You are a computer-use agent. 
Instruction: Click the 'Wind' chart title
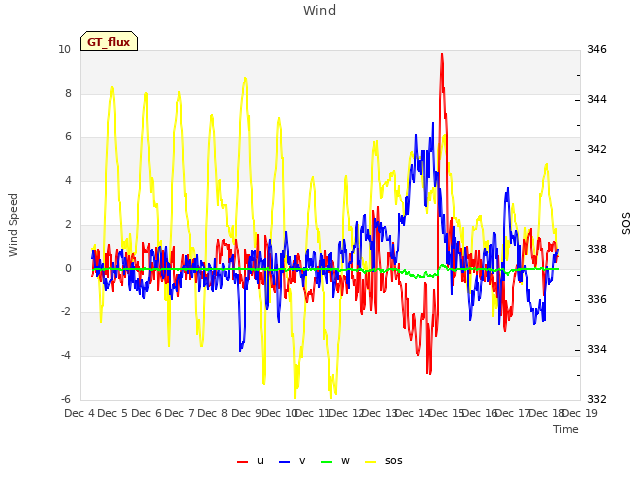point(320,10)
